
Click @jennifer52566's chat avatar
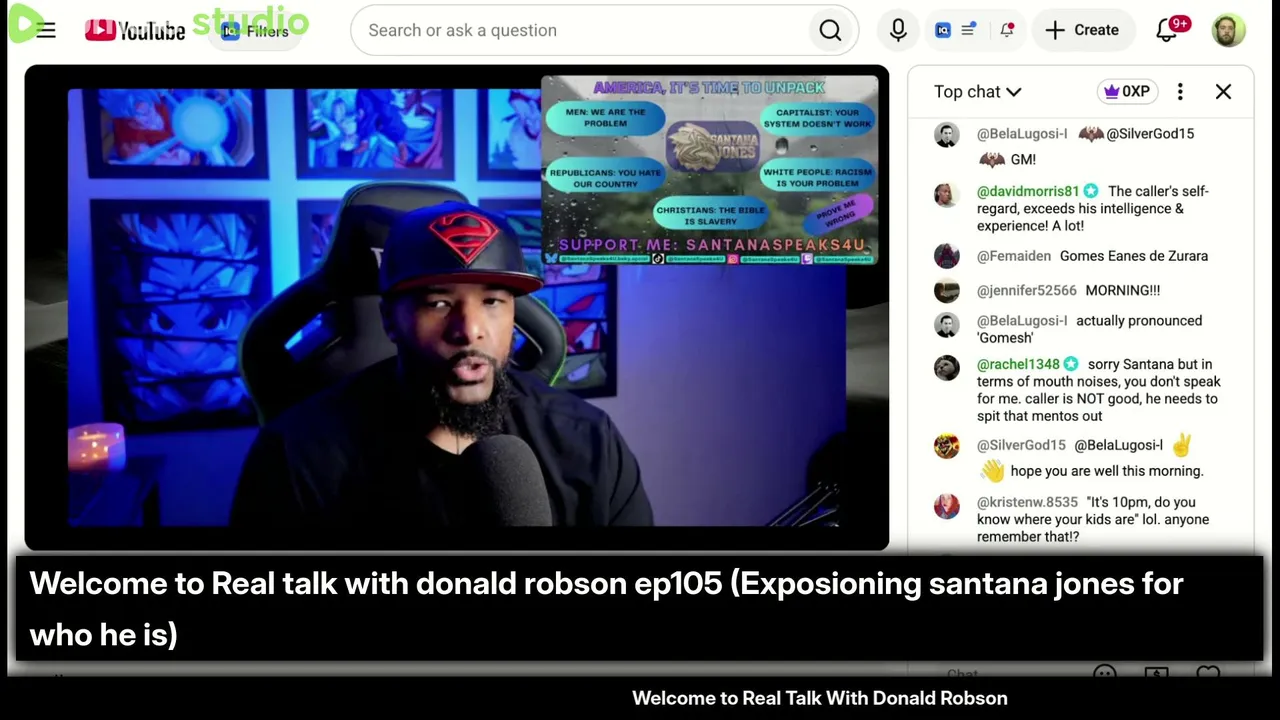click(946, 290)
